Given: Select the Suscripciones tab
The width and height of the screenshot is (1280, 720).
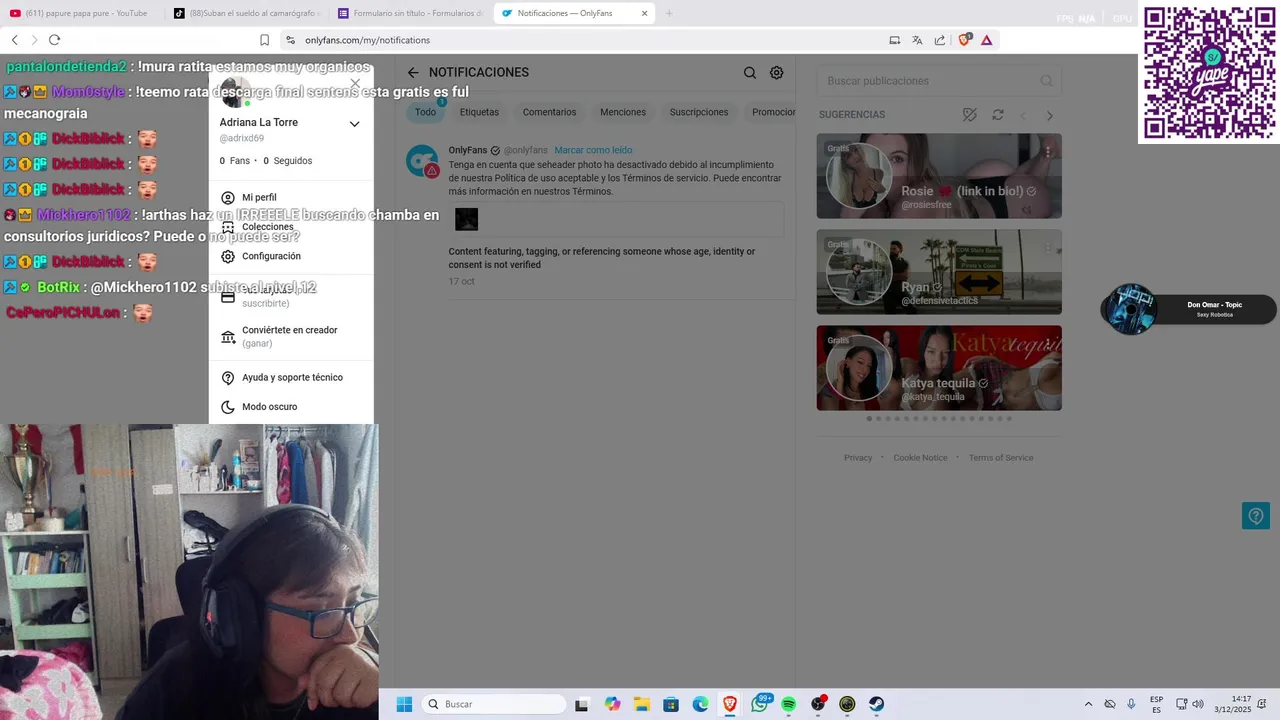Looking at the screenshot, I should point(699,112).
